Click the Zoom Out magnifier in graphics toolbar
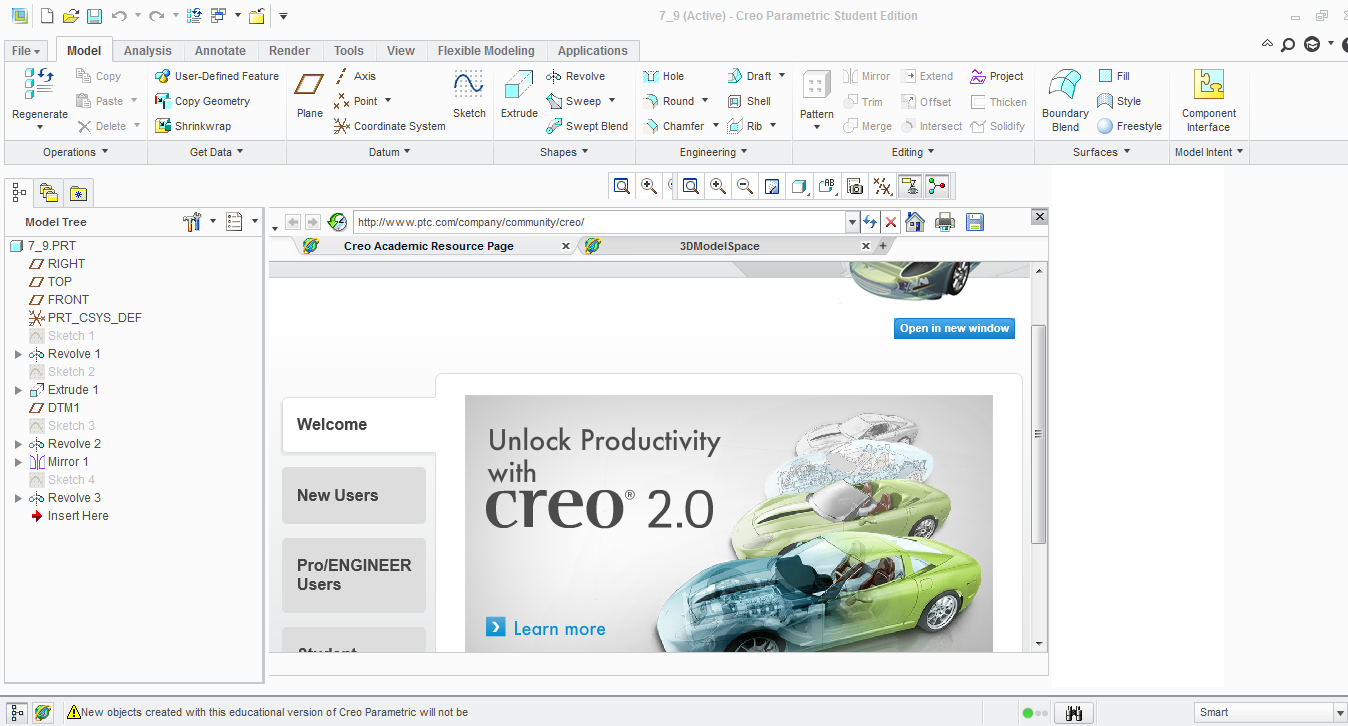Screen dimensions: 1348x726 coord(745,186)
